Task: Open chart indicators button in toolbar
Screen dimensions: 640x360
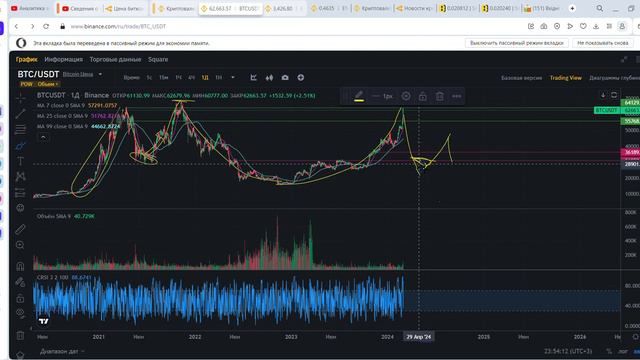Action: 253,78
